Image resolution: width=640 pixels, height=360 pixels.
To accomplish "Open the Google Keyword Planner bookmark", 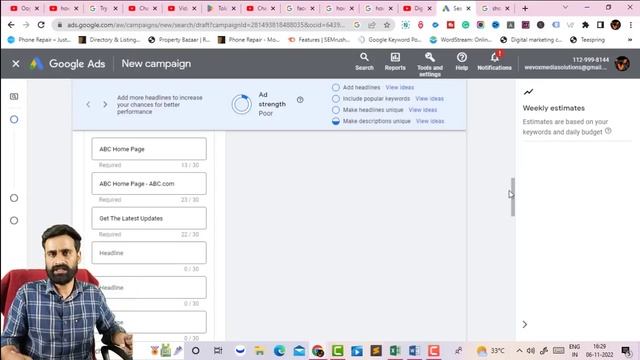I will tap(390, 40).
